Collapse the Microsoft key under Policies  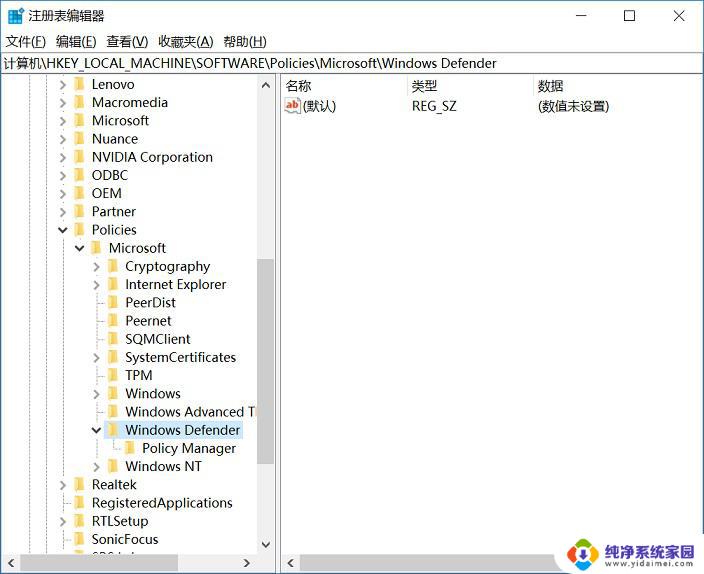tap(79, 248)
